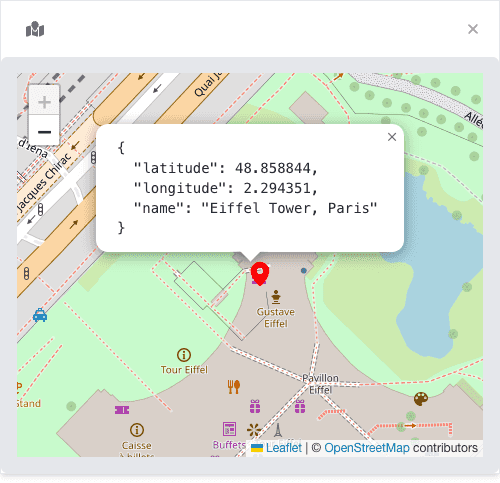Select the Buffets shop icon
The height and width of the screenshot is (483, 500).
pos(229,429)
